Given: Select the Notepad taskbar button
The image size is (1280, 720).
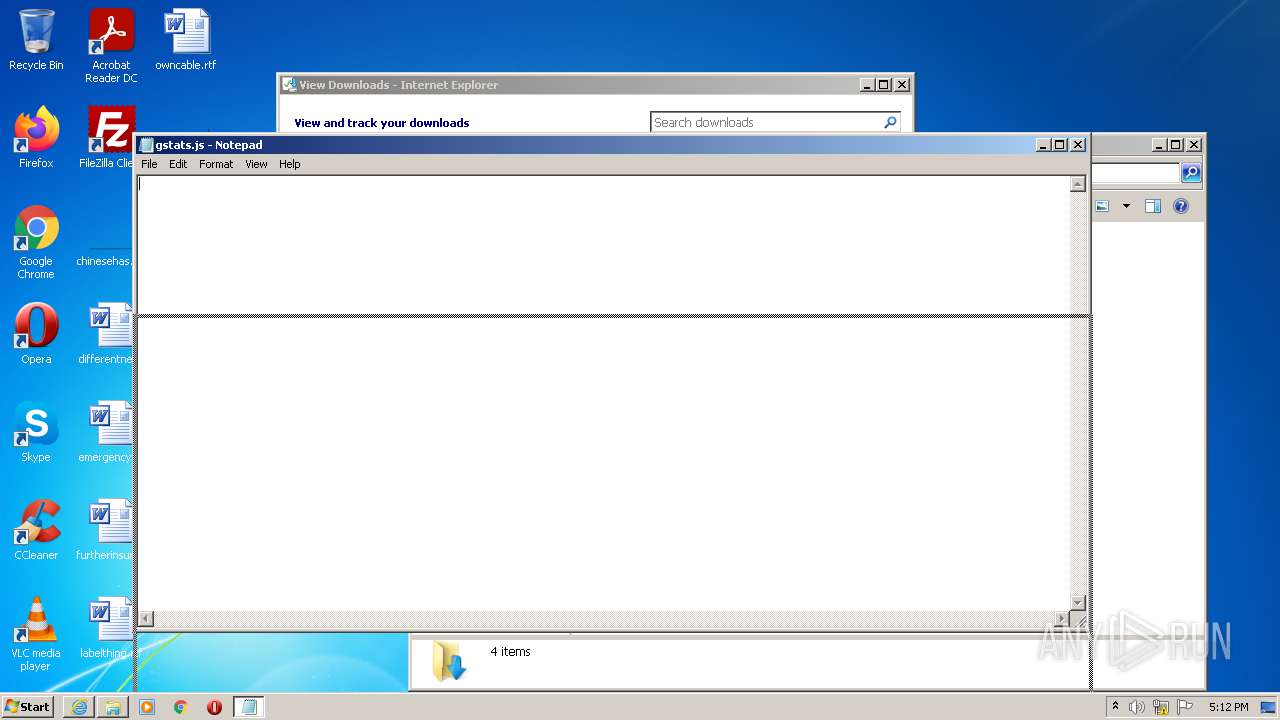Looking at the screenshot, I should click(x=249, y=707).
